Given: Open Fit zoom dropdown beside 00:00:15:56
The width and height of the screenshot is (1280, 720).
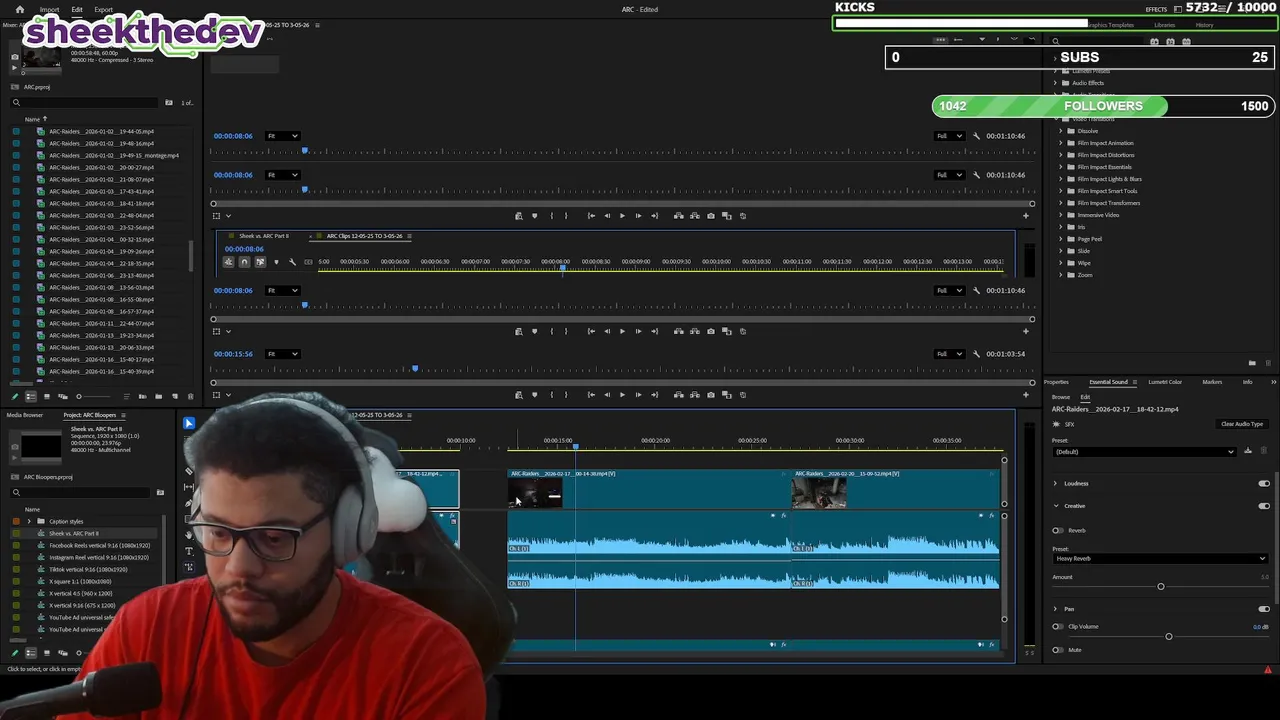Looking at the screenshot, I should click(283, 354).
